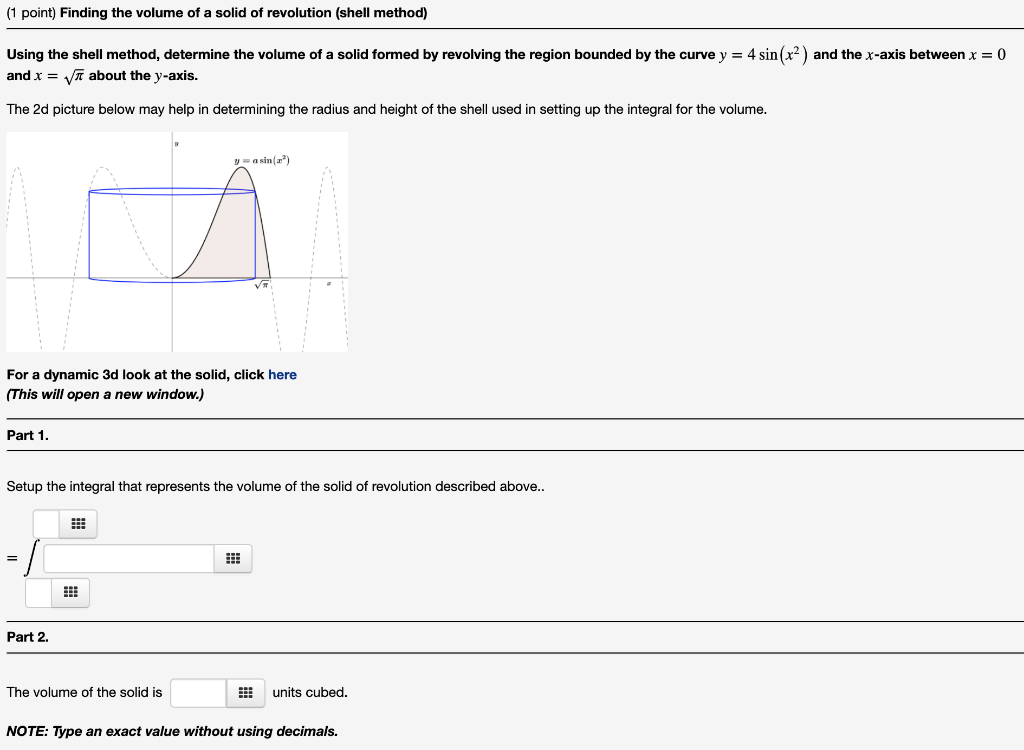Select the integrand text field

pyautogui.click(x=130, y=558)
